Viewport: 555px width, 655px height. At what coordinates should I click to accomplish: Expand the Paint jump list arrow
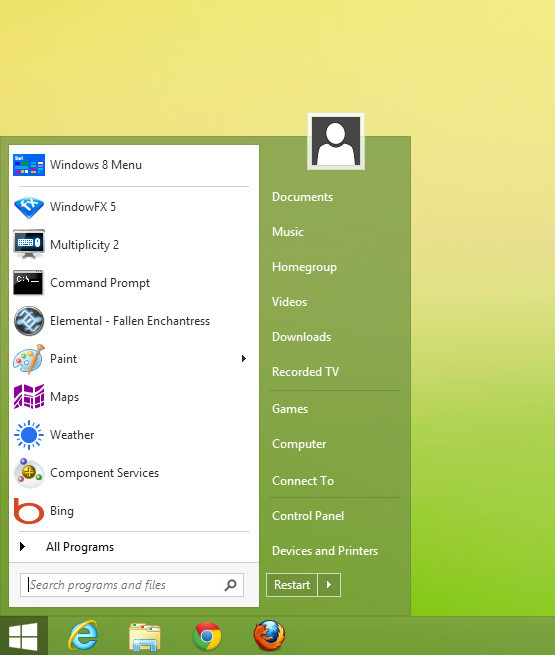coord(243,358)
